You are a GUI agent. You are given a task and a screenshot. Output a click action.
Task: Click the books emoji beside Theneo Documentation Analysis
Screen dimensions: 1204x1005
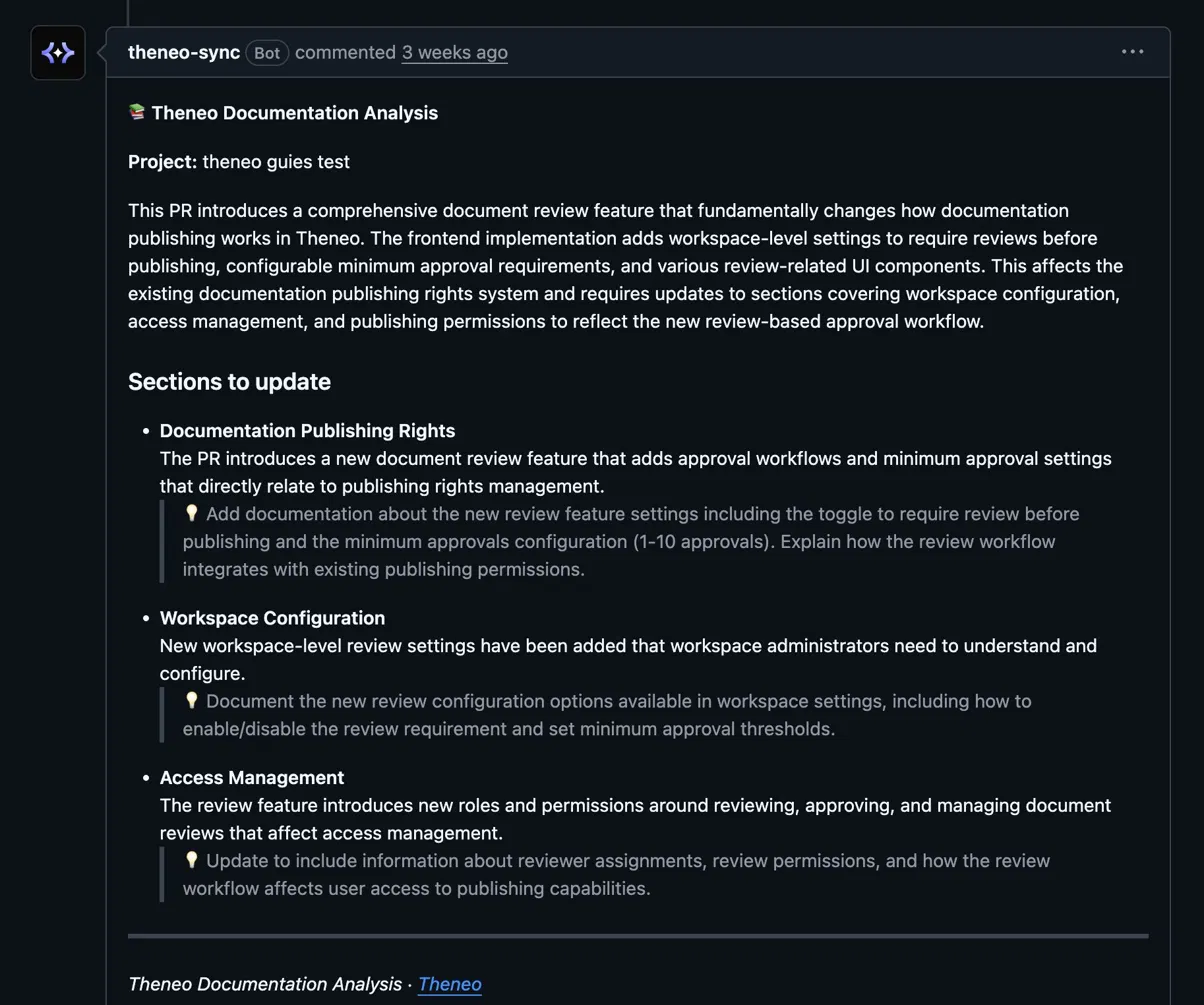pyautogui.click(x=137, y=113)
